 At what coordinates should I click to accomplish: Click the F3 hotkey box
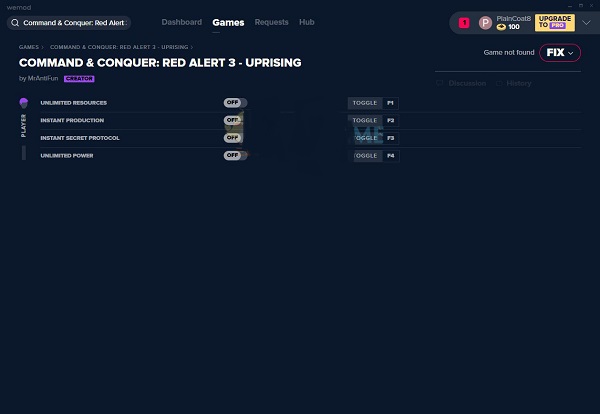391,138
